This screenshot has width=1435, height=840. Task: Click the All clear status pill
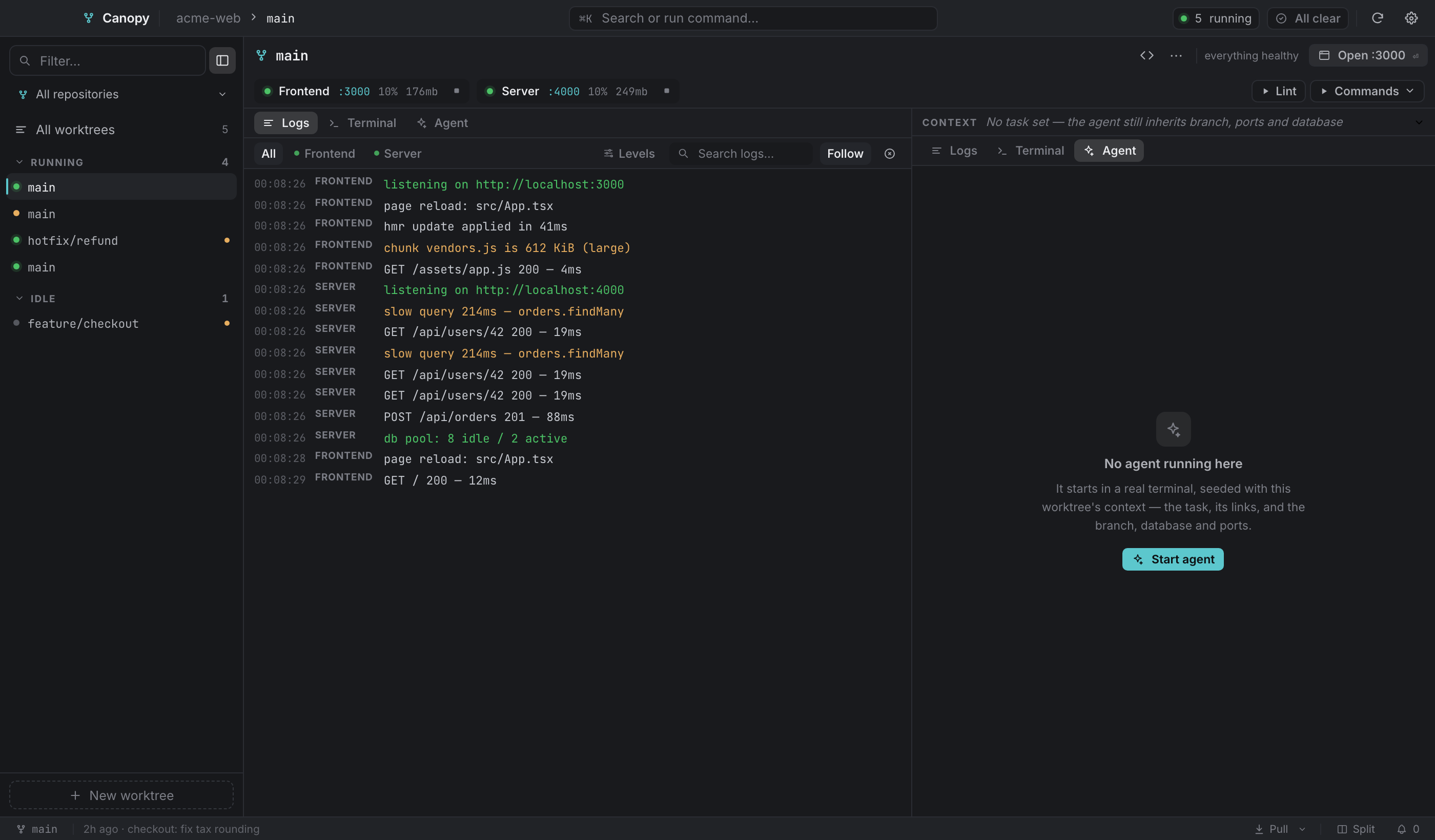[x=1308, y=18]
